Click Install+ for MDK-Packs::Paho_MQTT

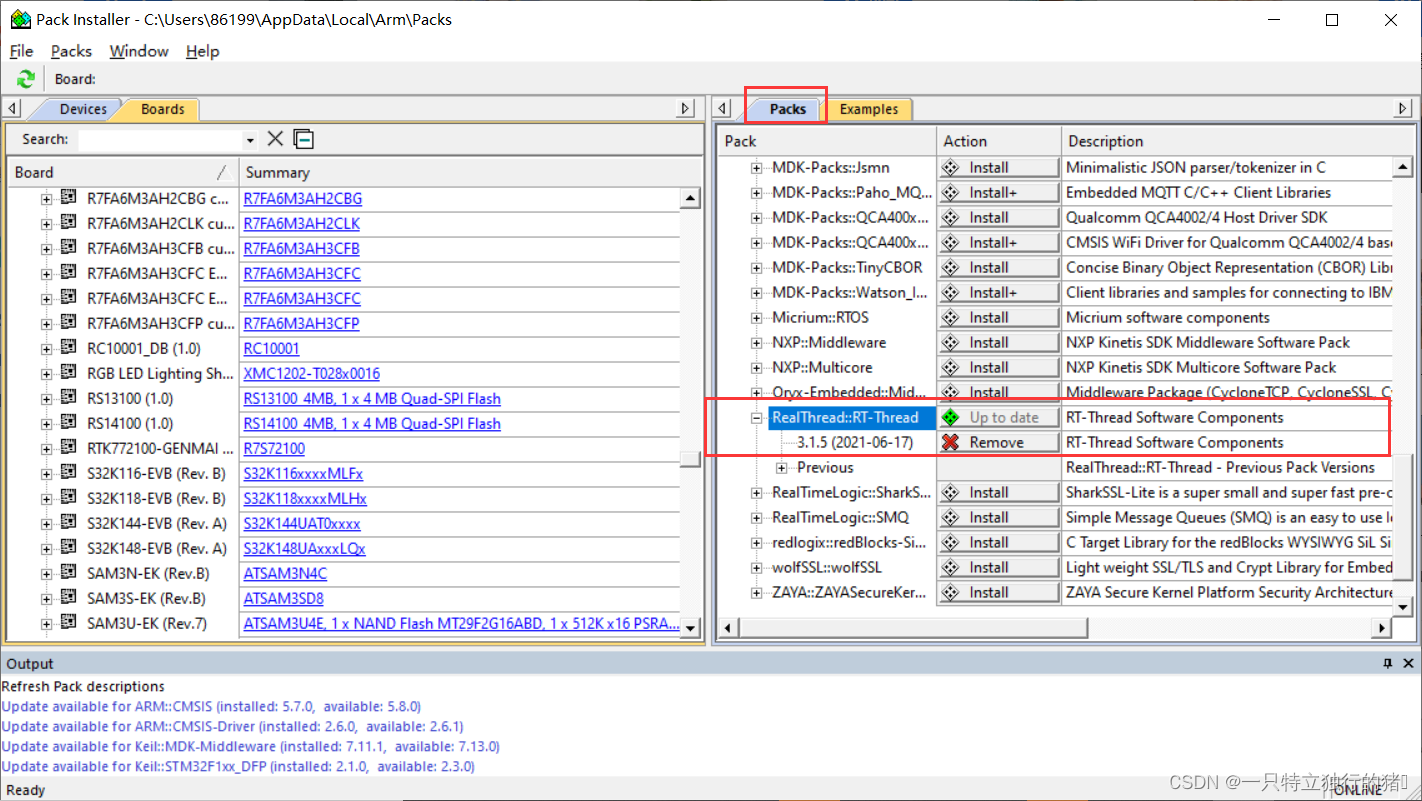pyautogui.click(x=998, y=192)
